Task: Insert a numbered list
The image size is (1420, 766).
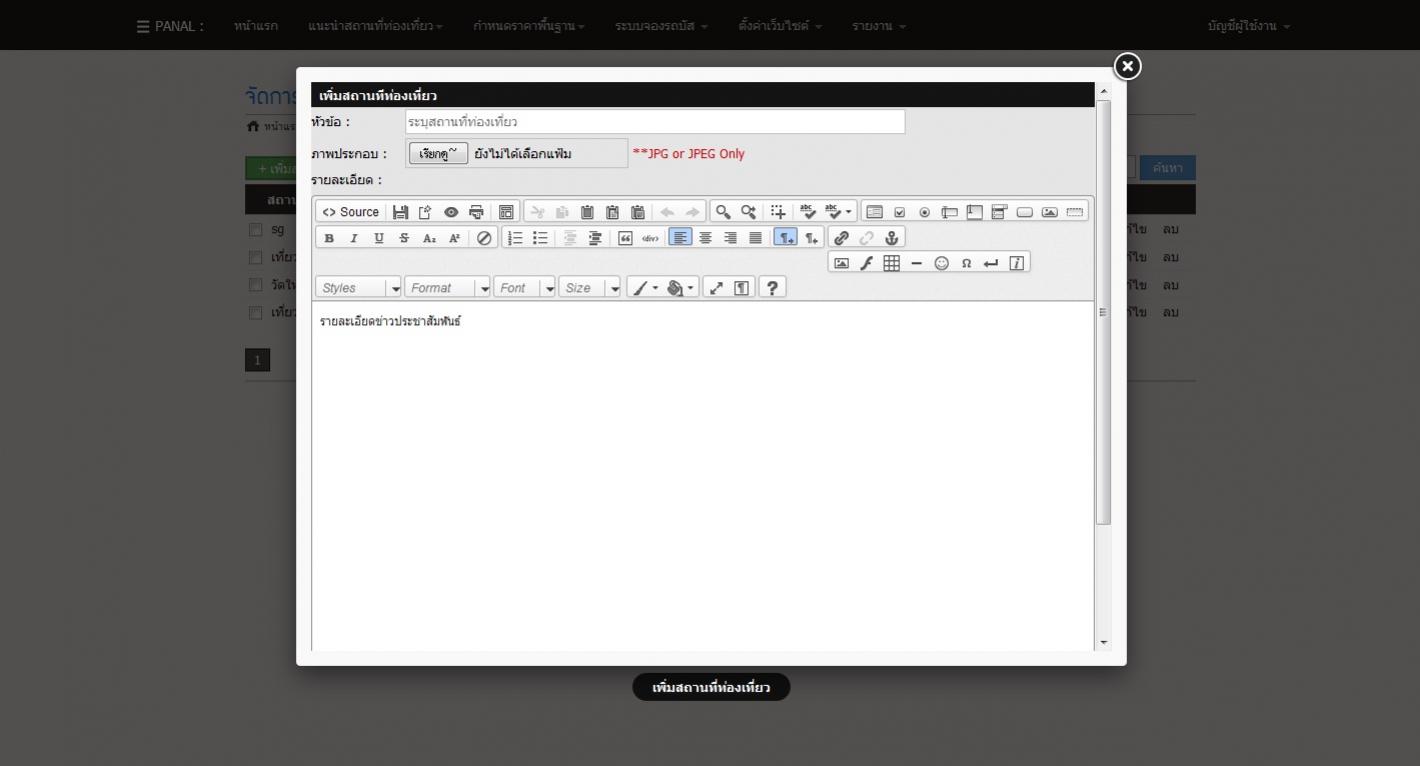Action: pyautogui.click(x=516, y=238)
